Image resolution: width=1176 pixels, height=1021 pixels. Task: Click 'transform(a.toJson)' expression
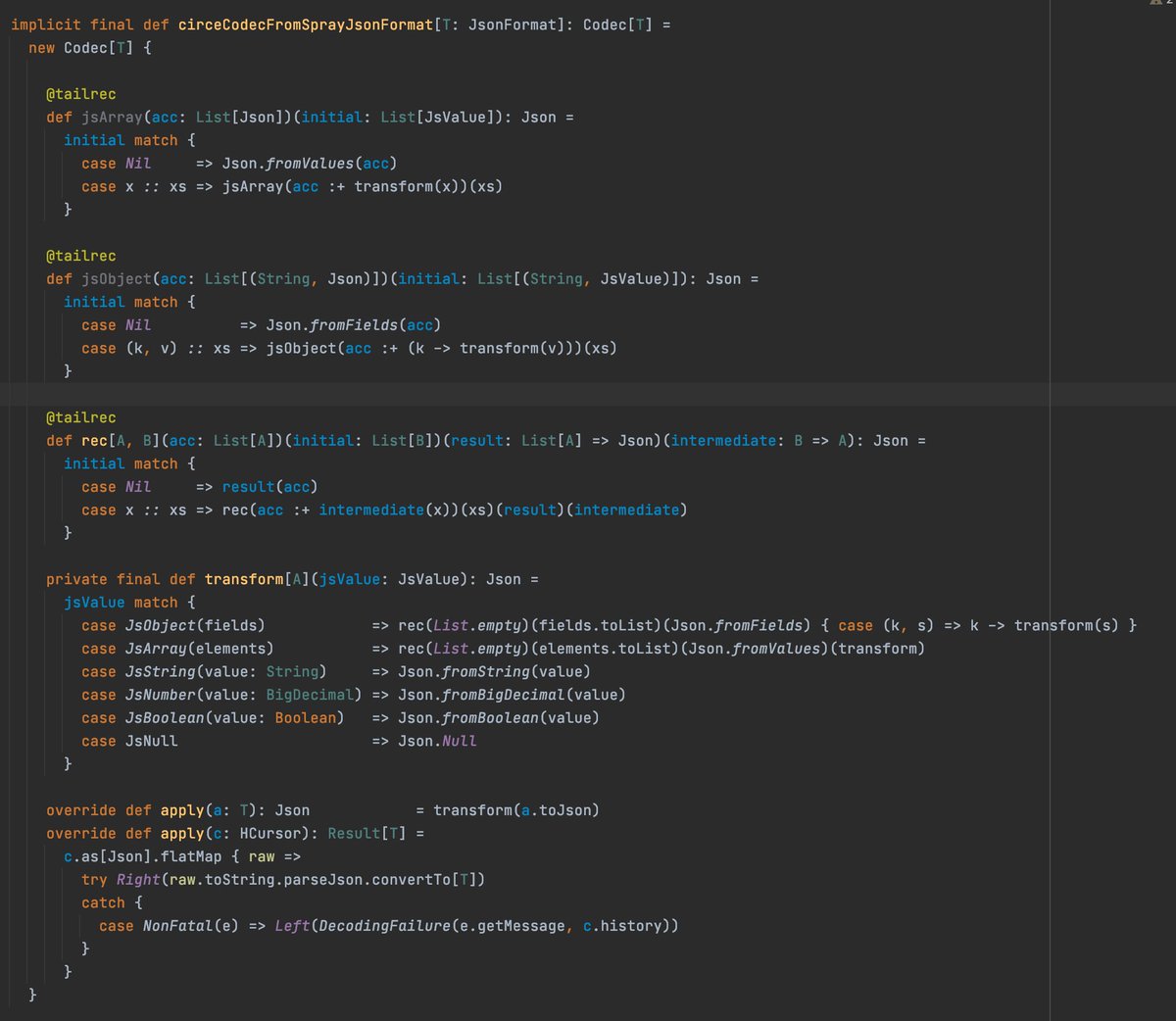pyautogui.click(x=516, y=810)
